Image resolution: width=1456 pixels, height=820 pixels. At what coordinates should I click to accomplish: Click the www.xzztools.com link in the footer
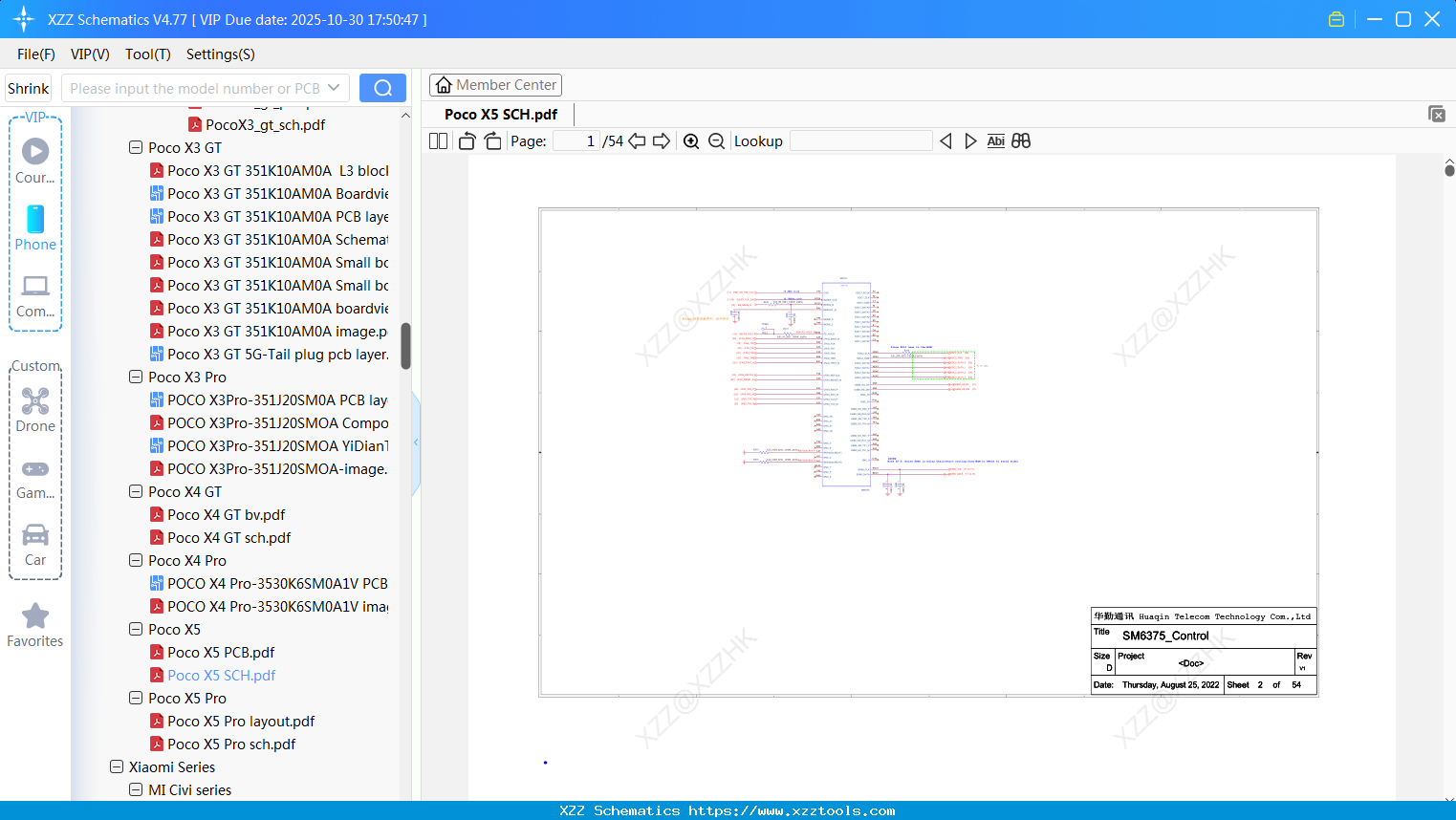[x=792, y=810]
